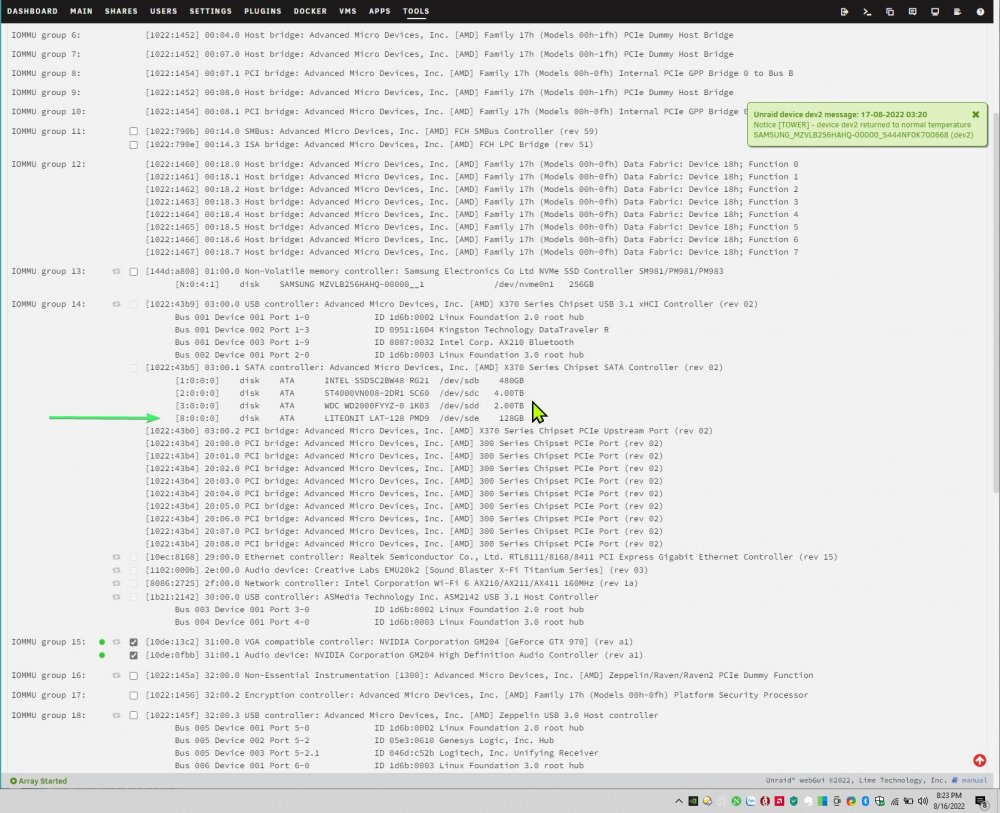Click the red back-to-top arrow icon
This screenshot has height=813, width=1000.
[x=980, y=760]
